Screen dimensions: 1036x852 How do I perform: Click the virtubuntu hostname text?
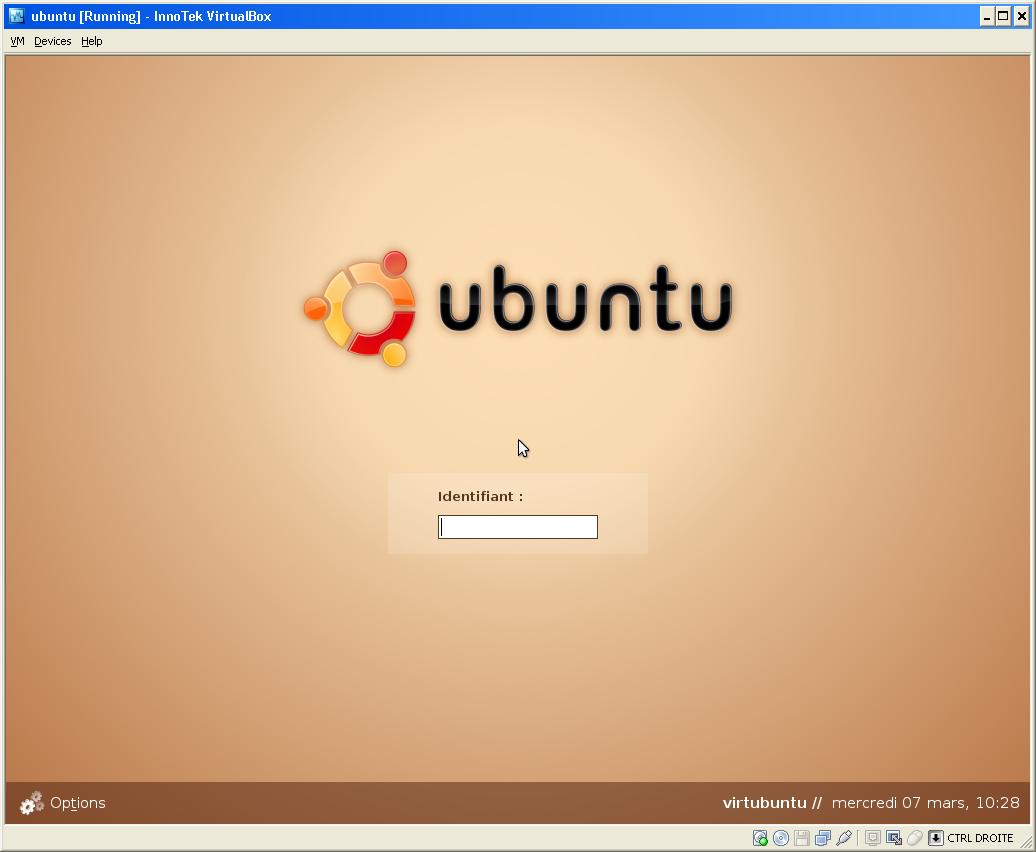[x=764, y=803]
